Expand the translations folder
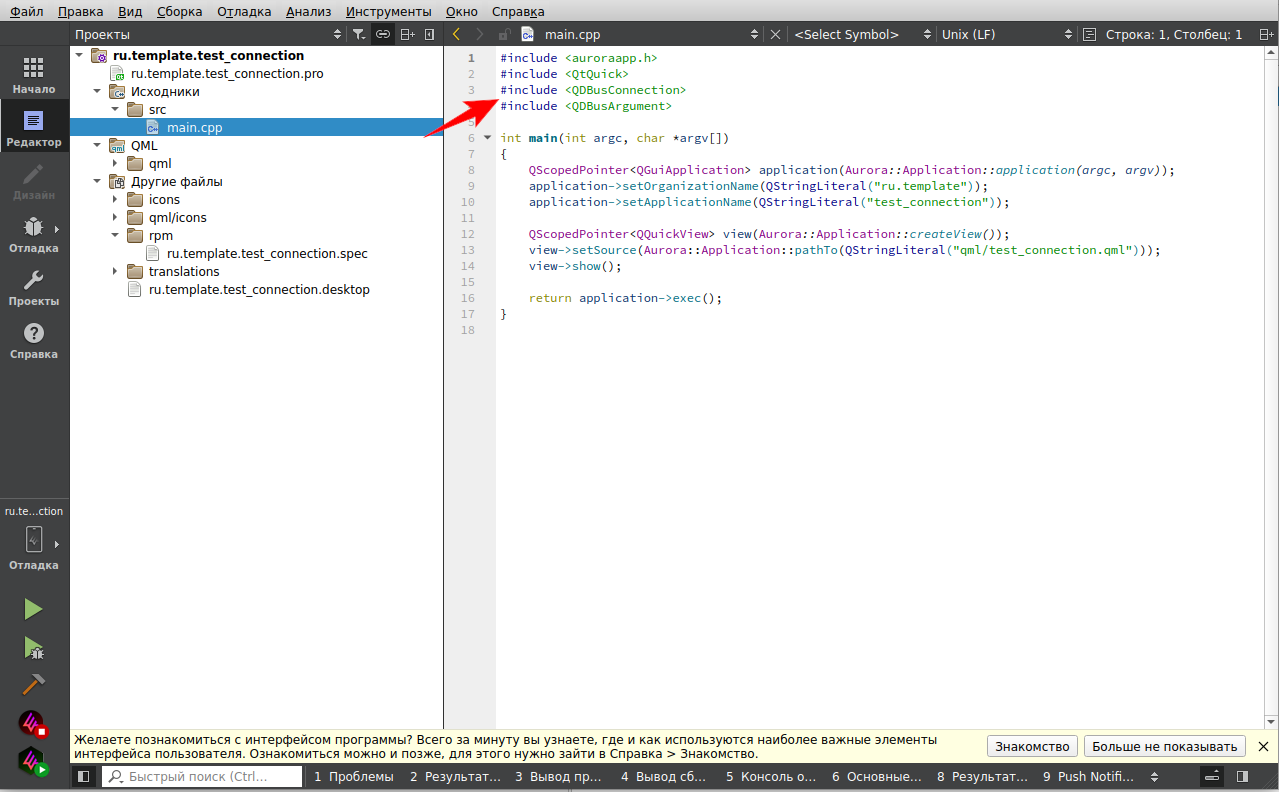The height and width of the screenshot is (792, 1279). 115,272
